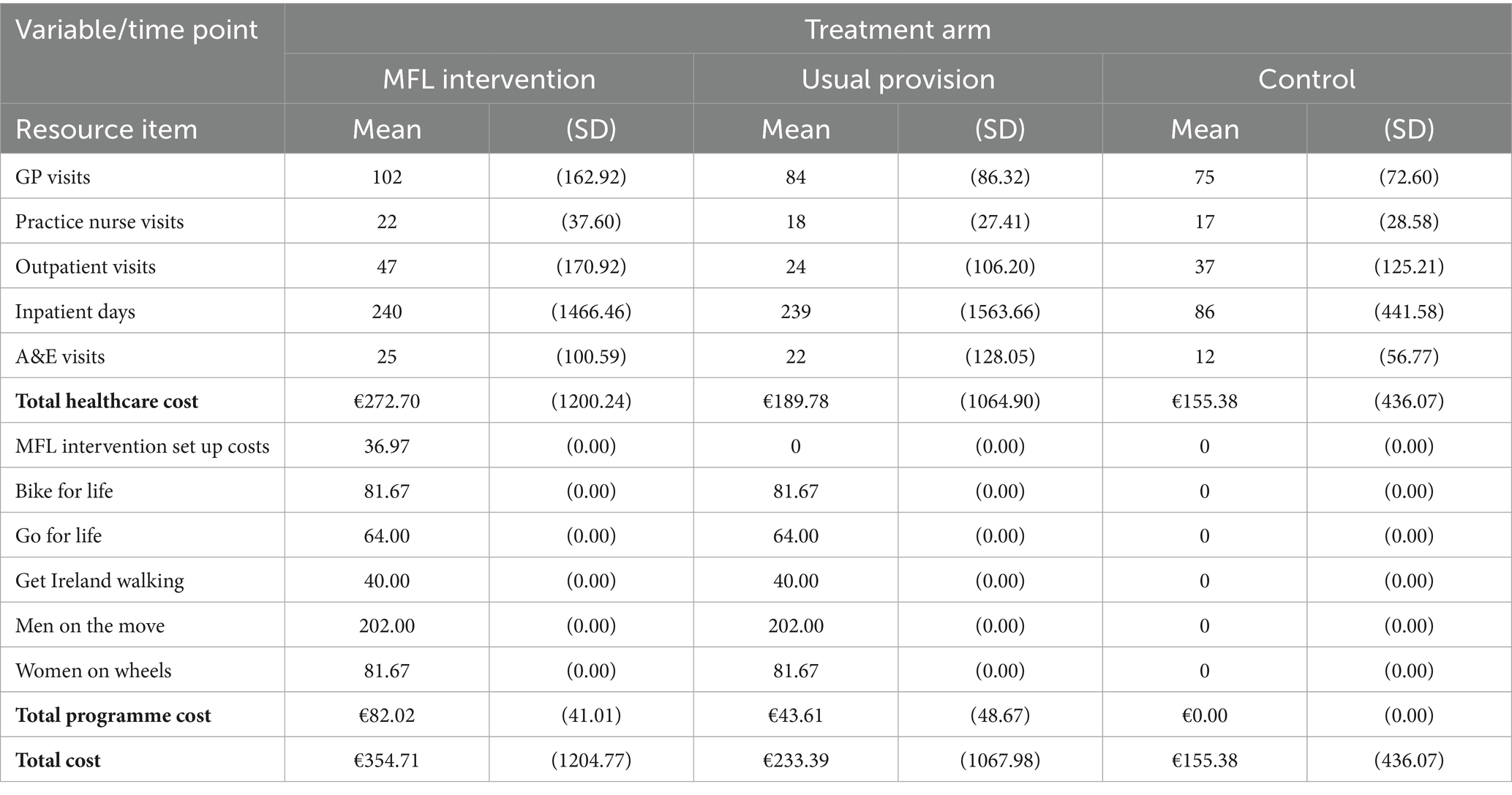Select the 'Inpatient days' row label
Image resolution: width=1512 pixels, height=795 pixels.
pyautogui.click(x=75, y=312)
